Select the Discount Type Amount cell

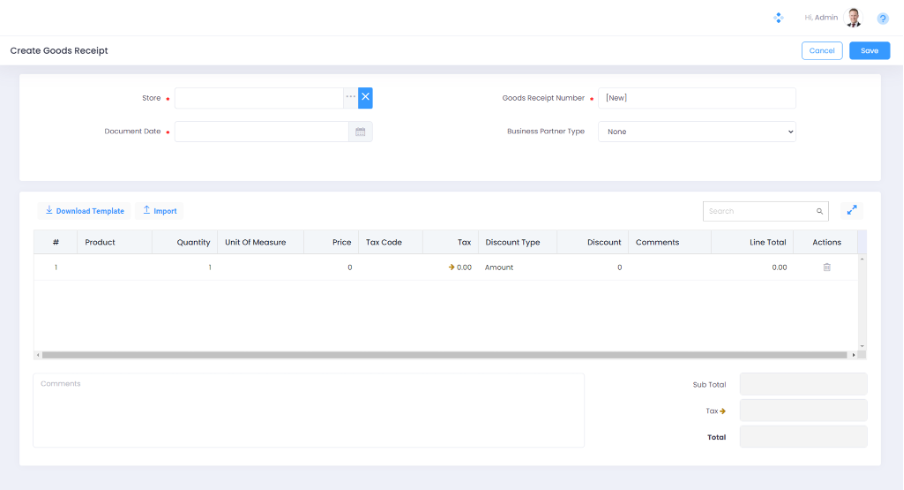tap(517, 267)
